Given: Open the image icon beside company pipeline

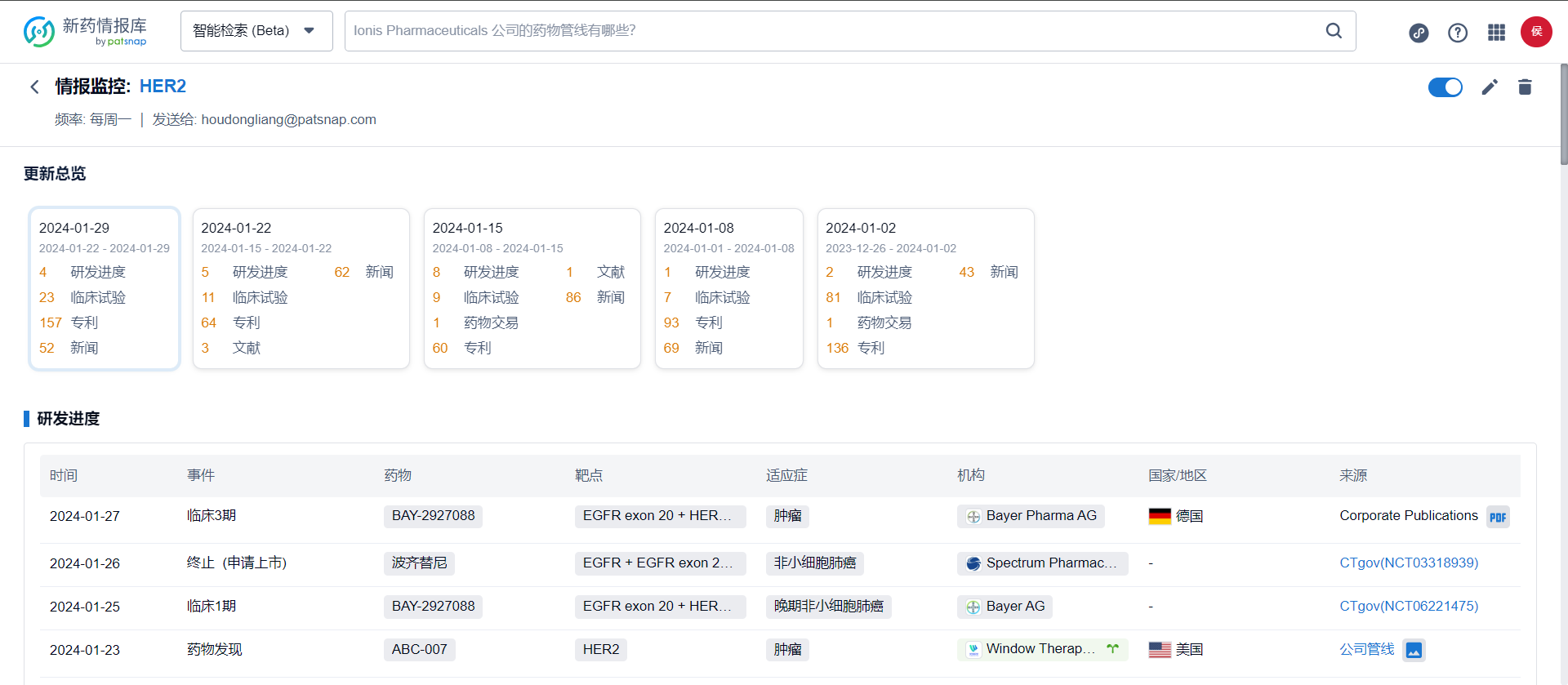Looking at the screenshot, I should point(1414,651).
